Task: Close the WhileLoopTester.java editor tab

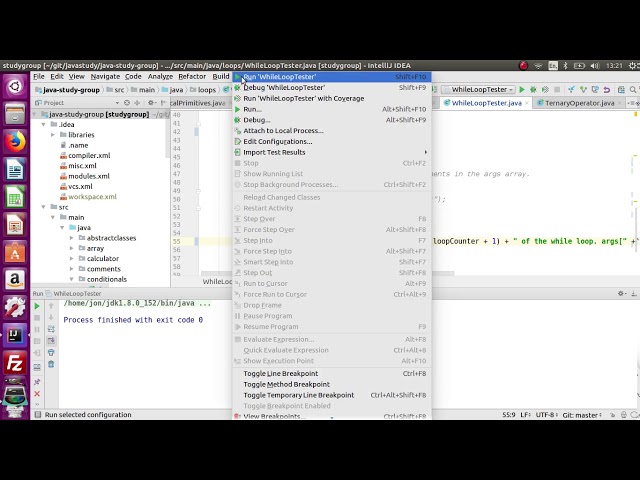Action: [527, 103]
